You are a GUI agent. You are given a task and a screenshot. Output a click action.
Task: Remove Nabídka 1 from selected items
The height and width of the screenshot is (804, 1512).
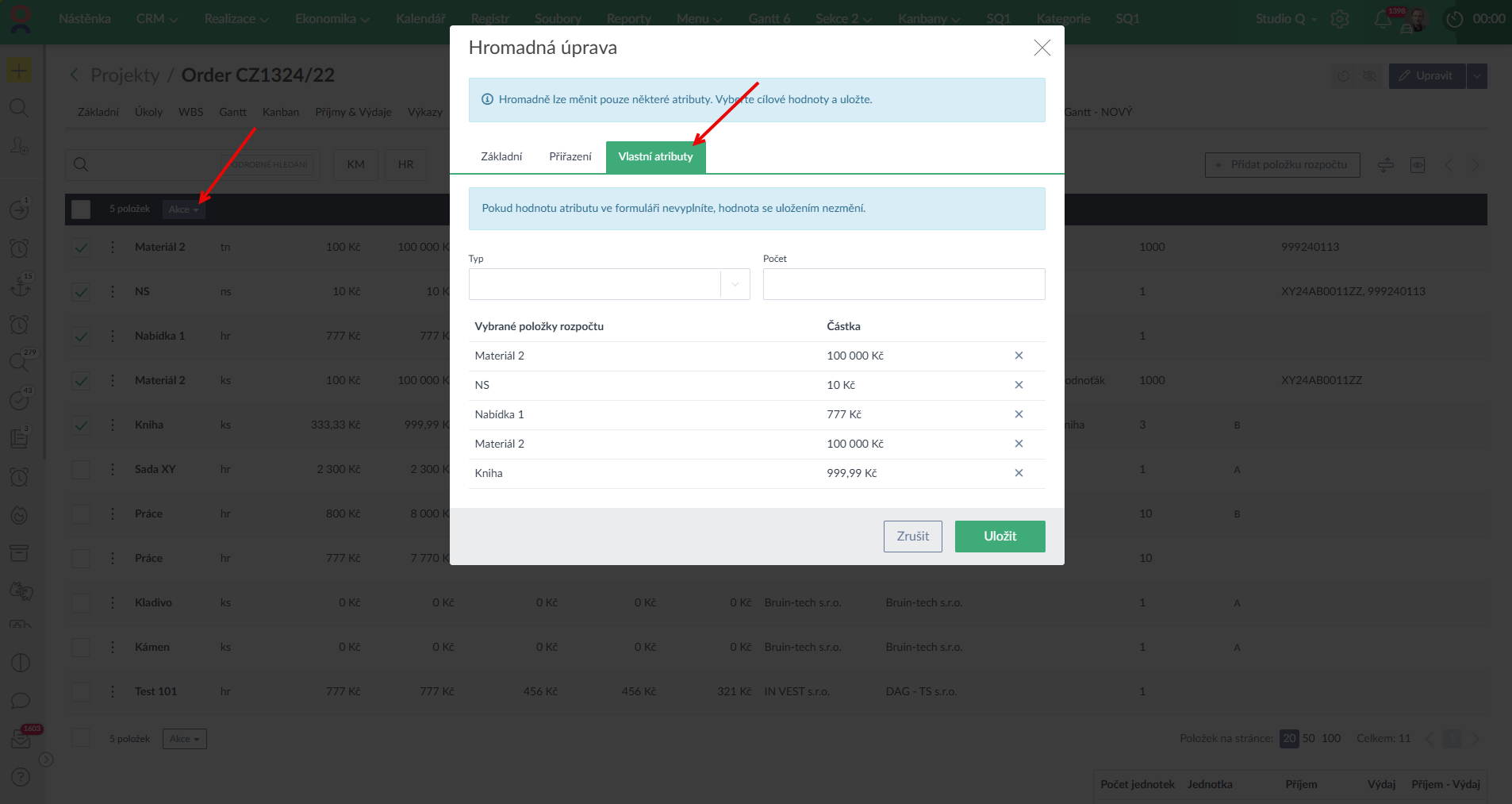tap(1019, 414)
